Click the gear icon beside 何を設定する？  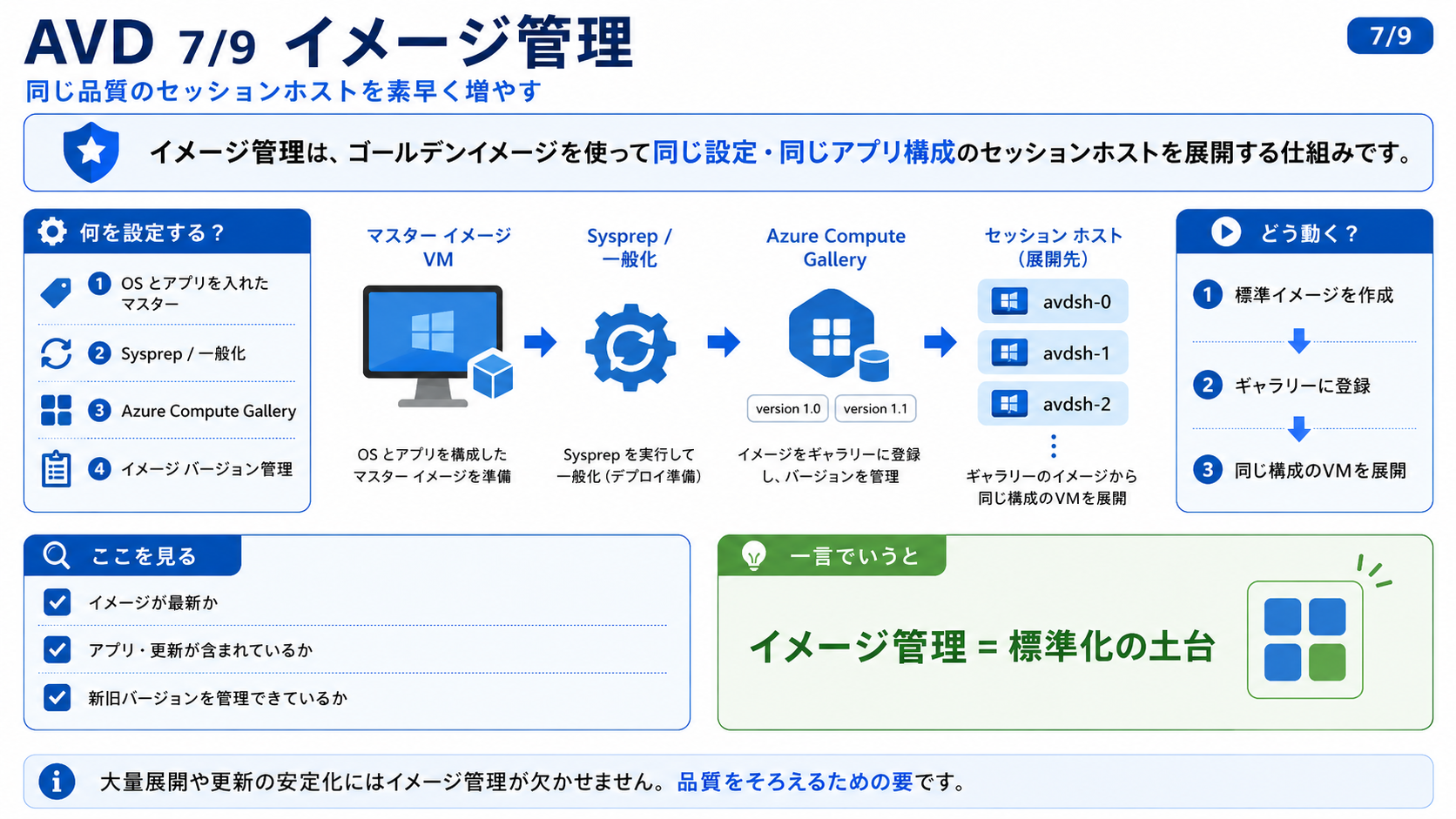(52, 232)
